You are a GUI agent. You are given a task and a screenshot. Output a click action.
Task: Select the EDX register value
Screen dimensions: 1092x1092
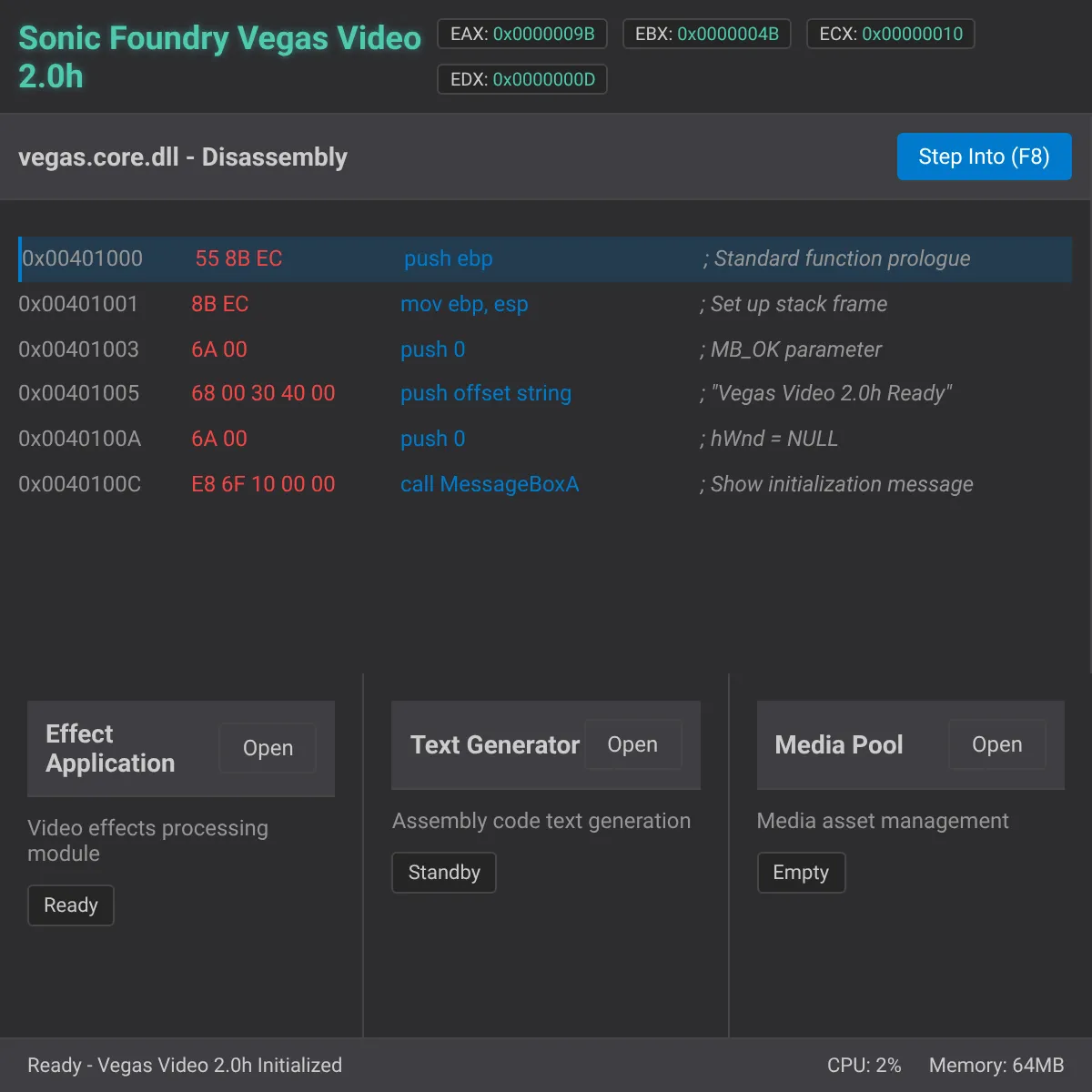(x=544, y=79)
